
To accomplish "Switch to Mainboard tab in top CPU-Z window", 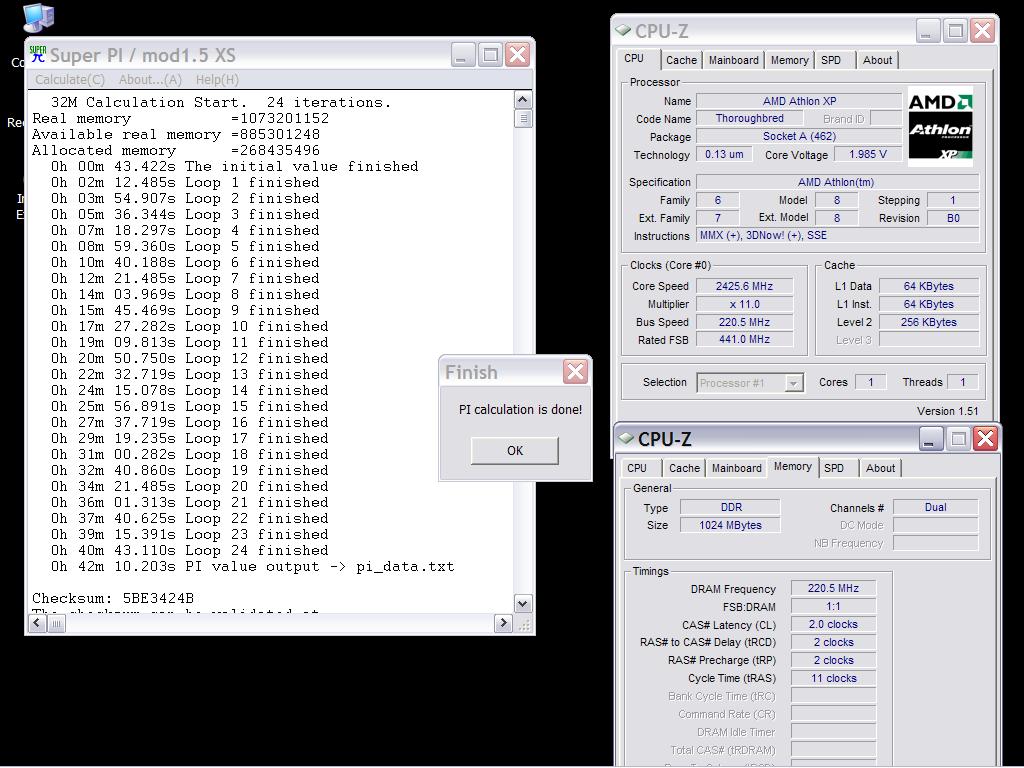I will point(733,60).
